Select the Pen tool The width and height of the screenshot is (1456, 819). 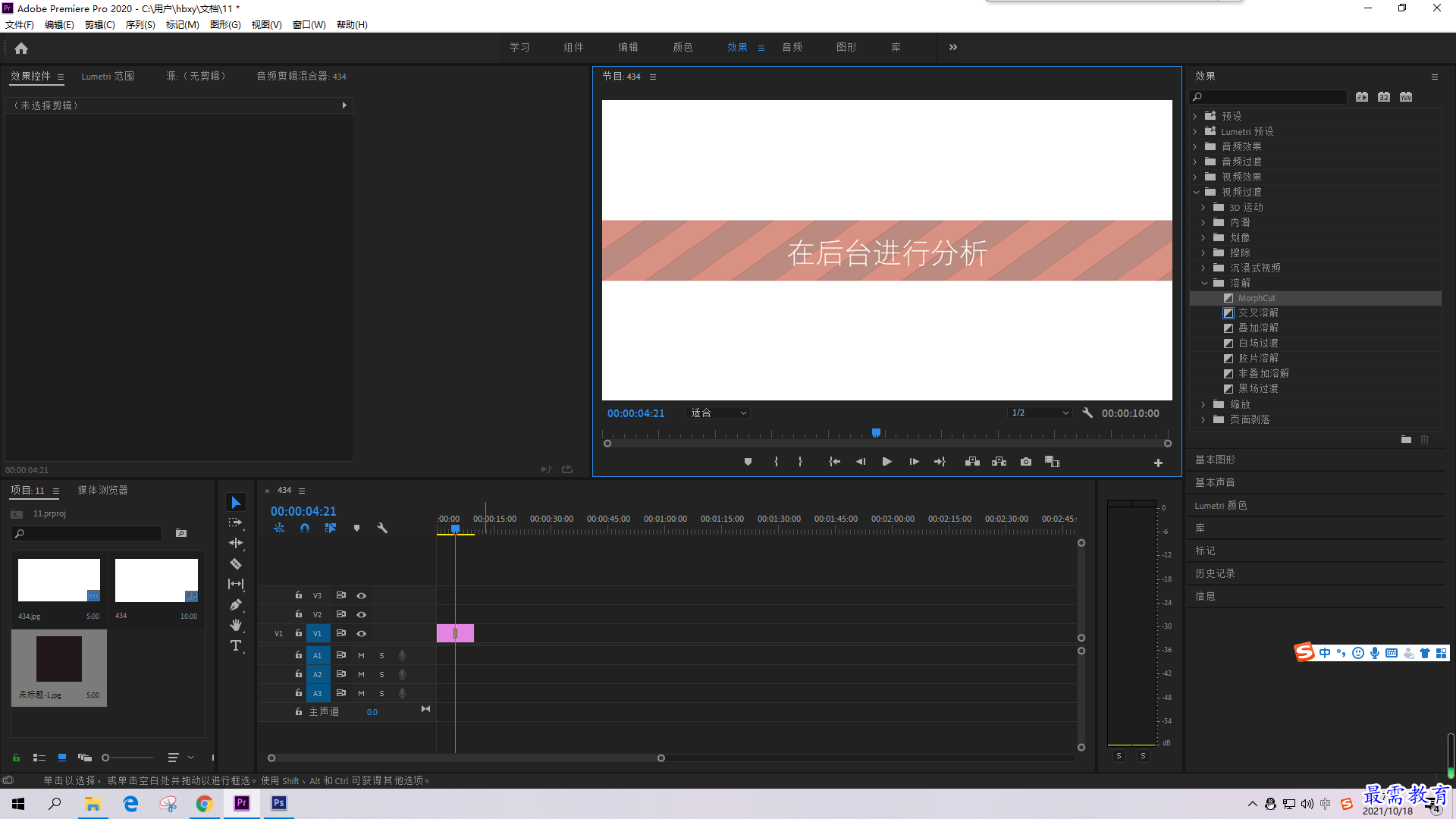tap(236, 604)
